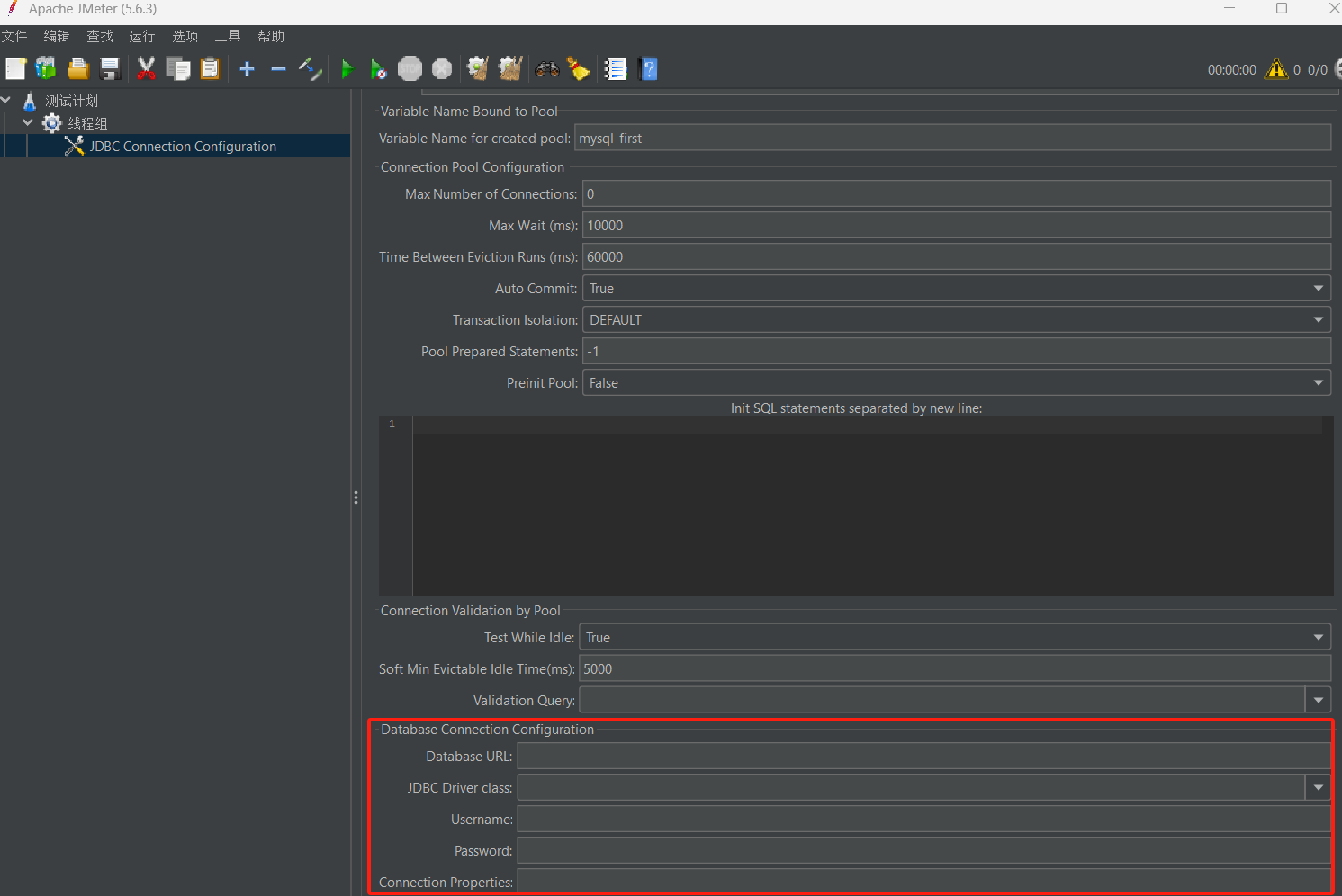
Task: Open the Transaction Isolation dropdown
Action: coord(957,320)
